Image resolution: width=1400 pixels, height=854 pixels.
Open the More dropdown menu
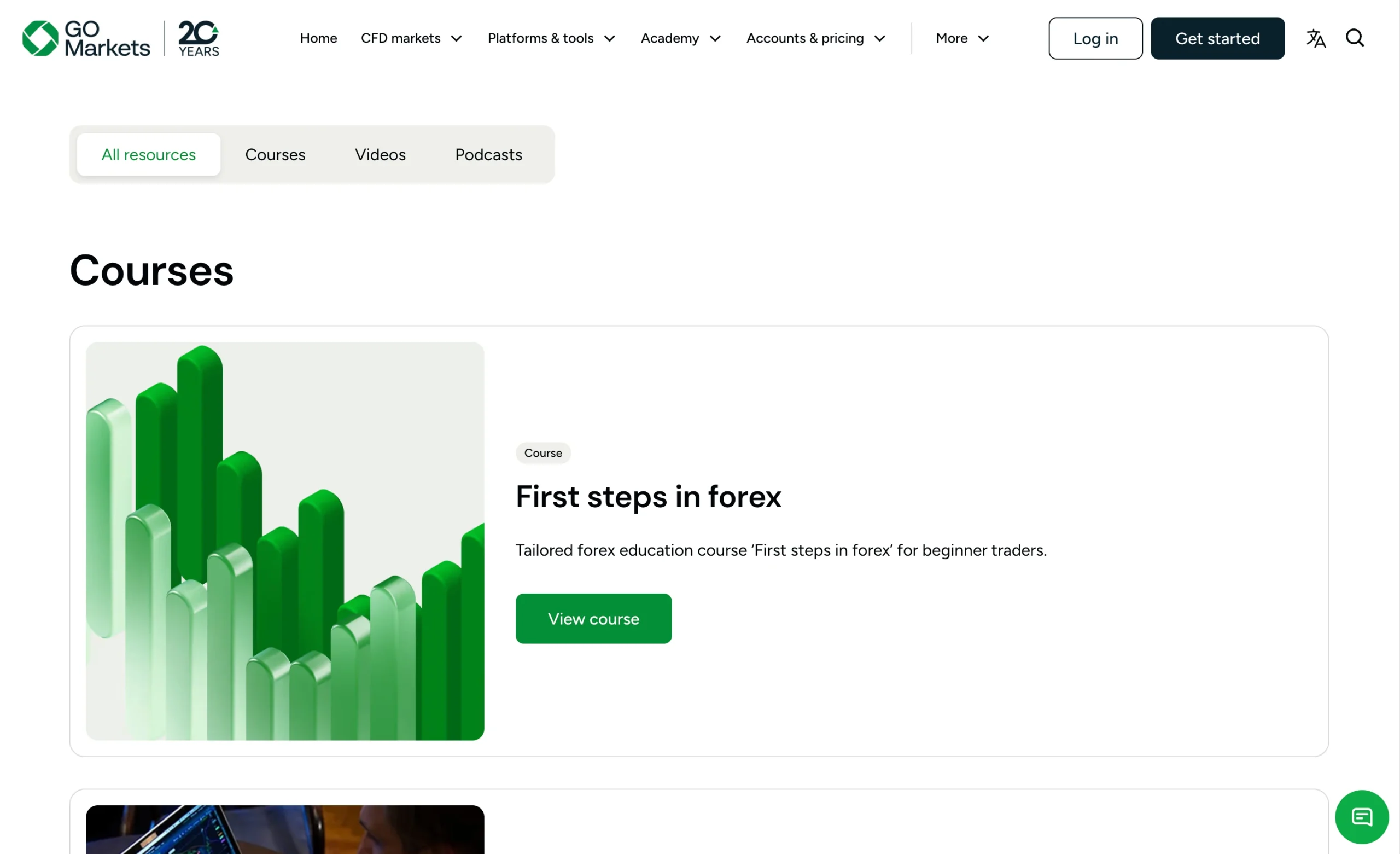pos(962,38)
